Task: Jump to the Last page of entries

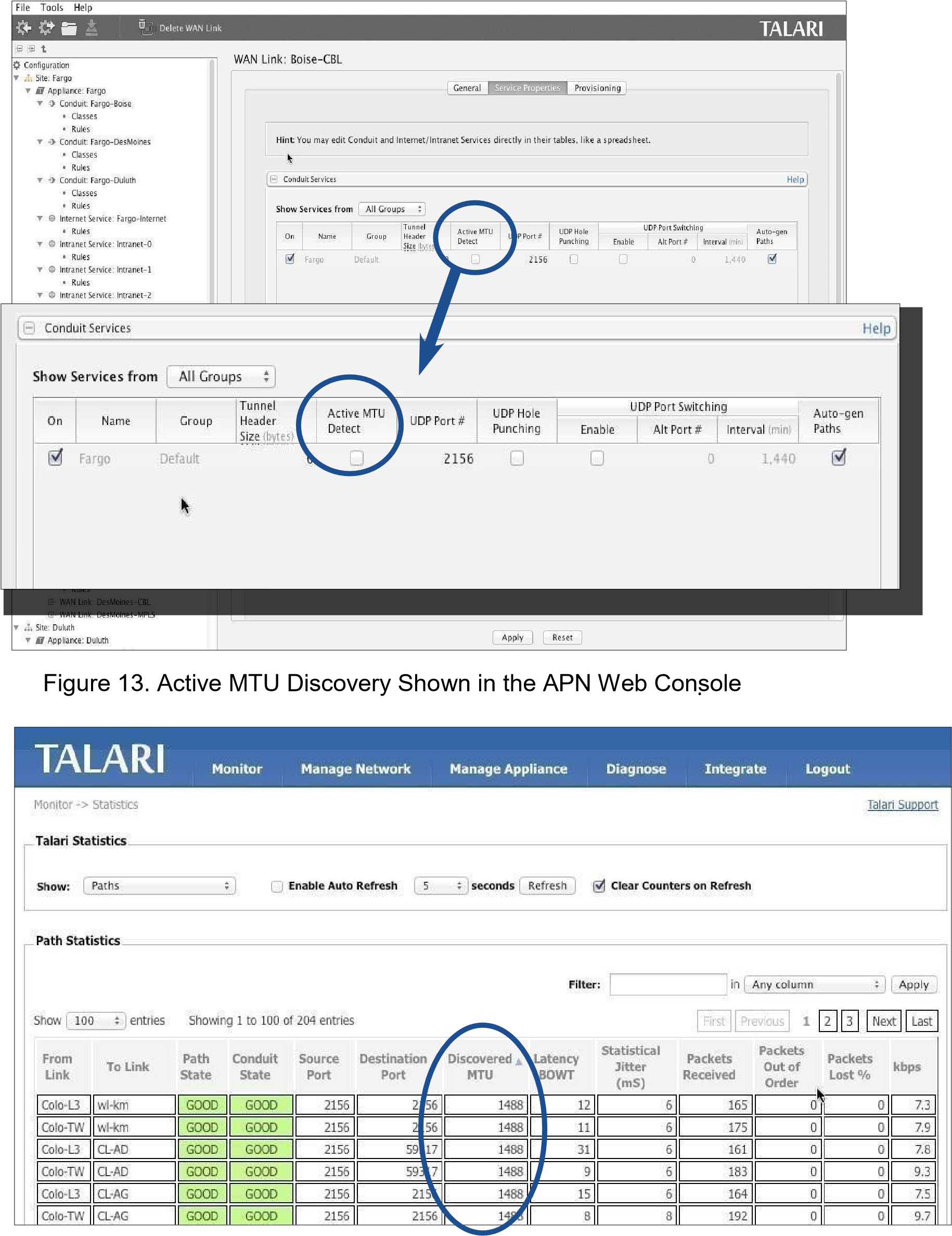Action: (x=921, y=1021)
